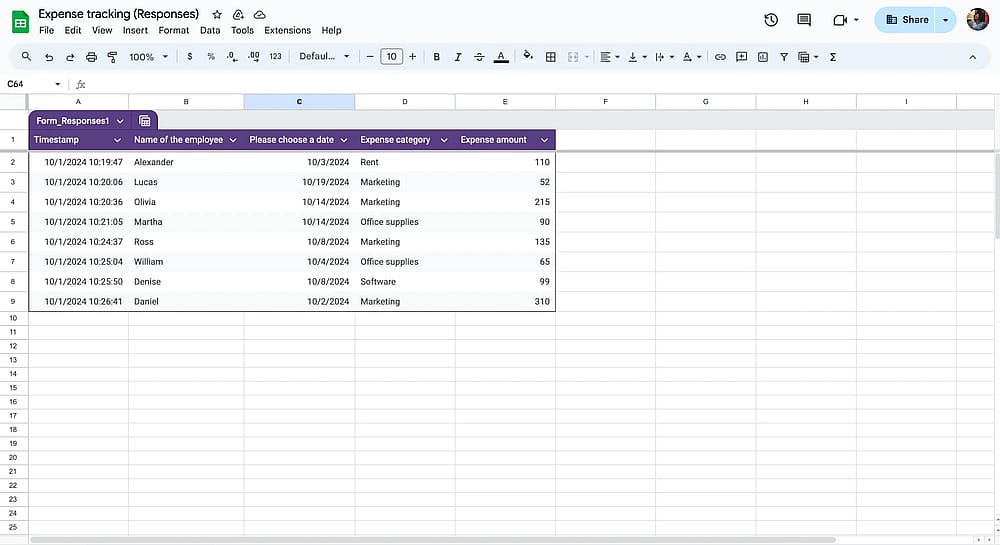The image size is (1000, 545).
Task: Open the fill color picker
Action: pos(528,56)
